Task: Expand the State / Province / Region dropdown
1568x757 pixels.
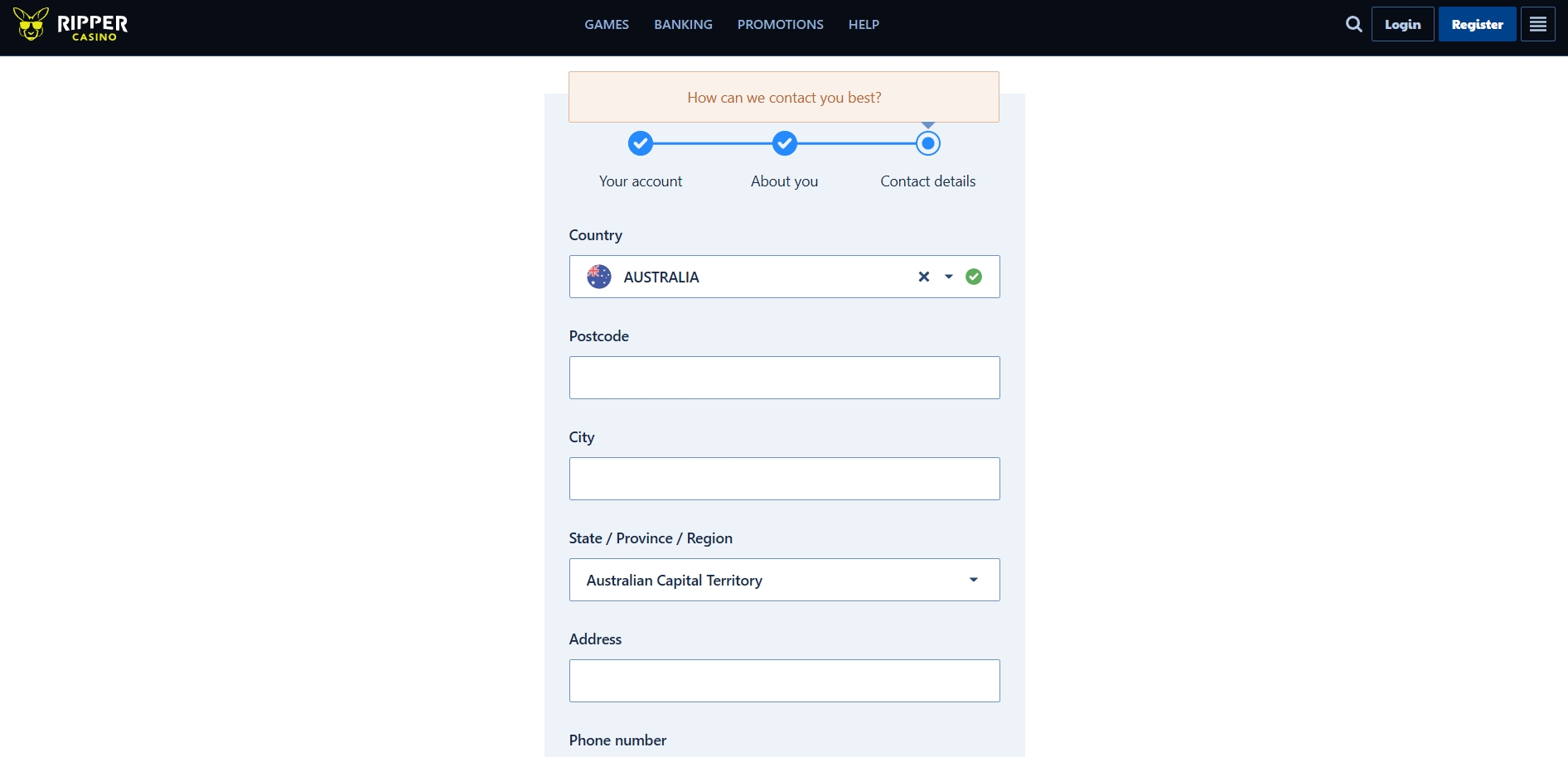Action: click(x=974, y=580)
